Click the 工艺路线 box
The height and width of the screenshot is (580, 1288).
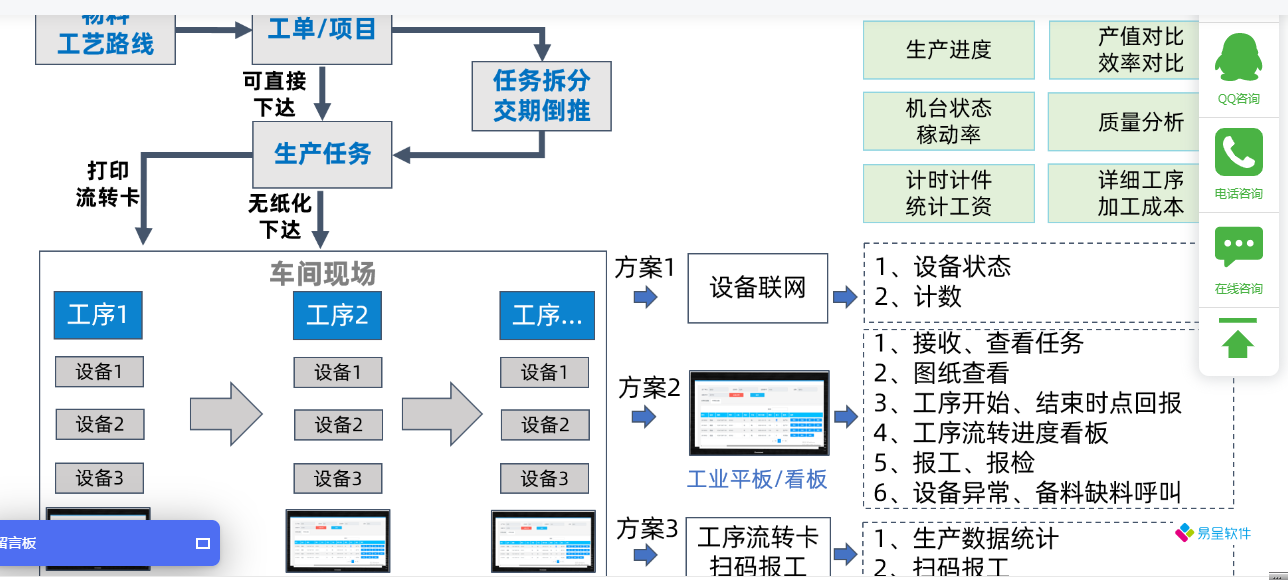[x=106, y=40]
